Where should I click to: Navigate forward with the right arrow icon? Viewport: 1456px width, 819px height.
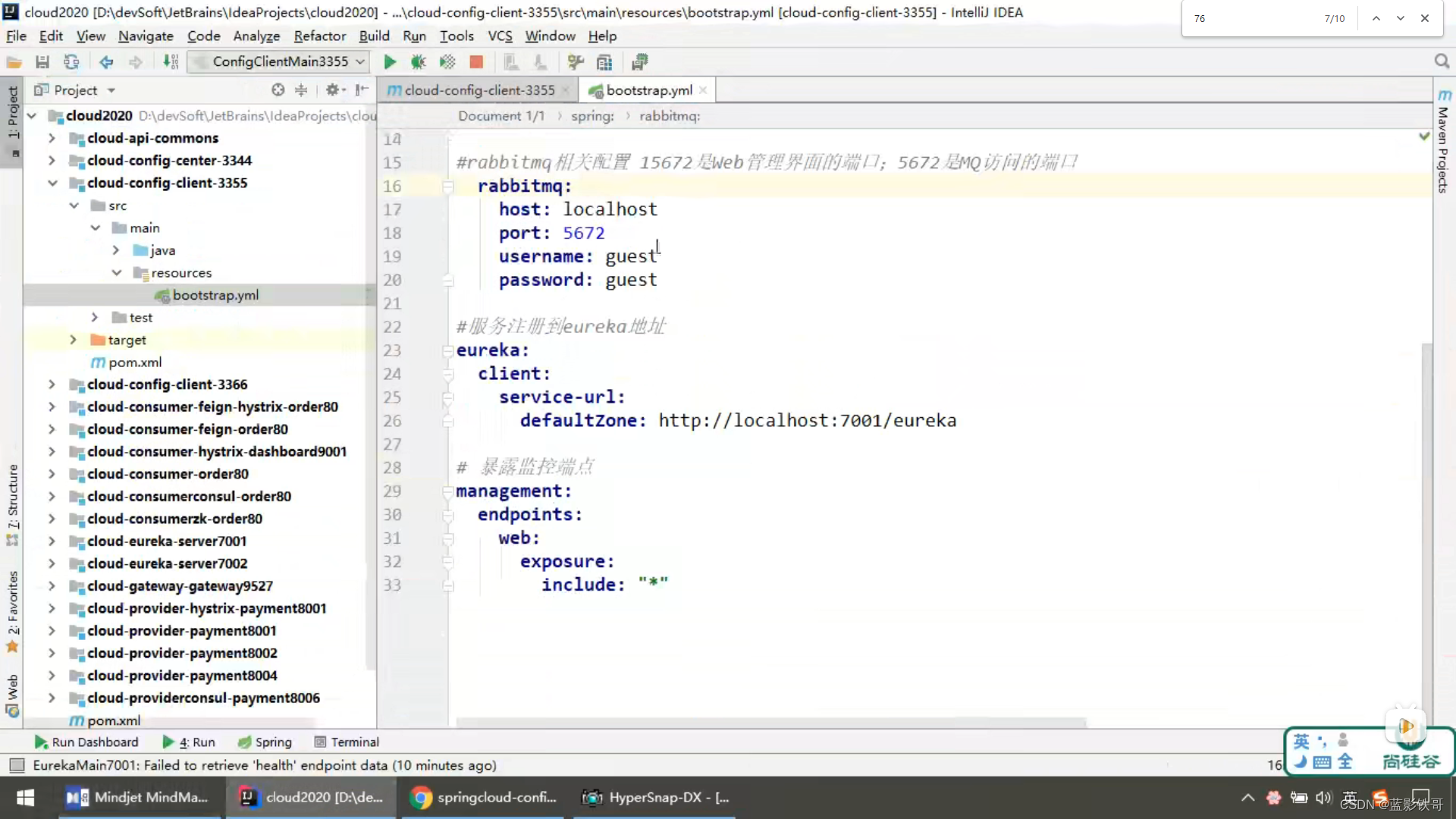135,62
